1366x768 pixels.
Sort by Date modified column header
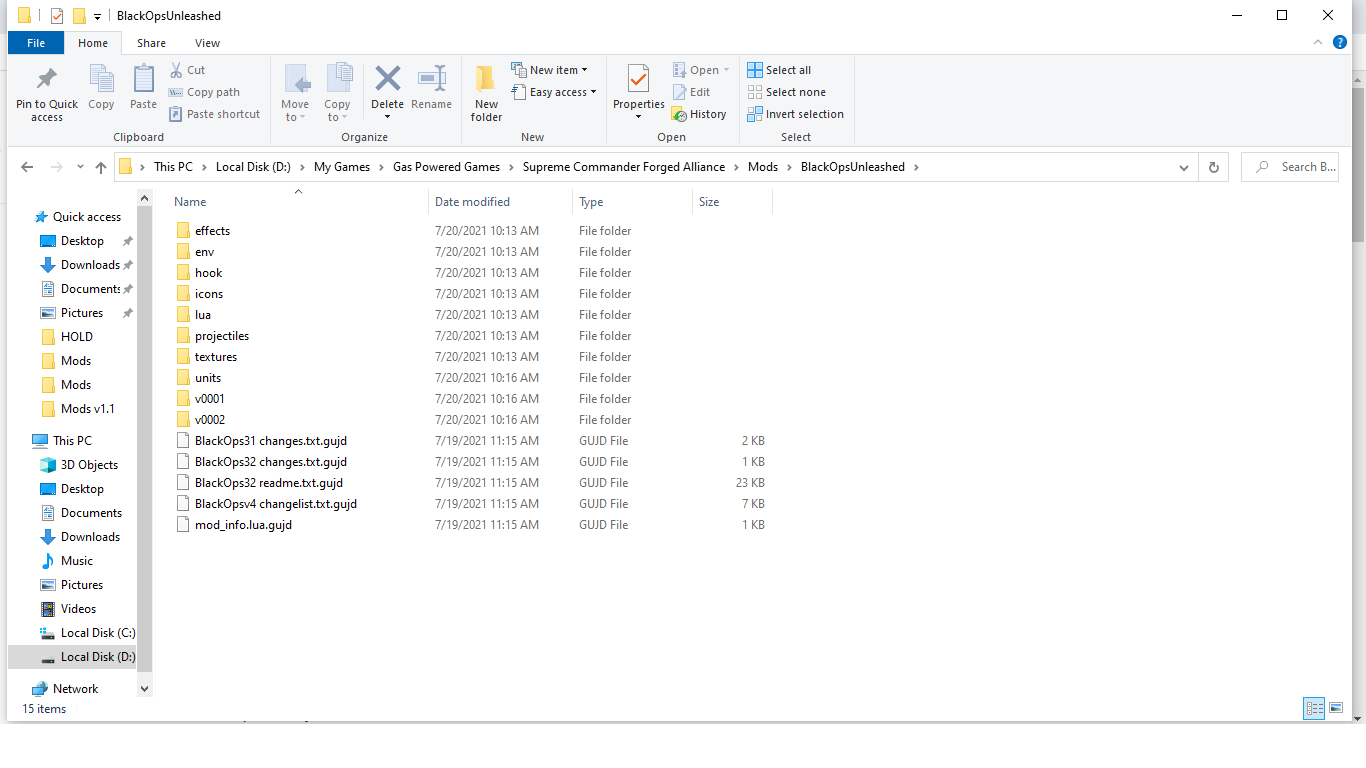(500, 202)
